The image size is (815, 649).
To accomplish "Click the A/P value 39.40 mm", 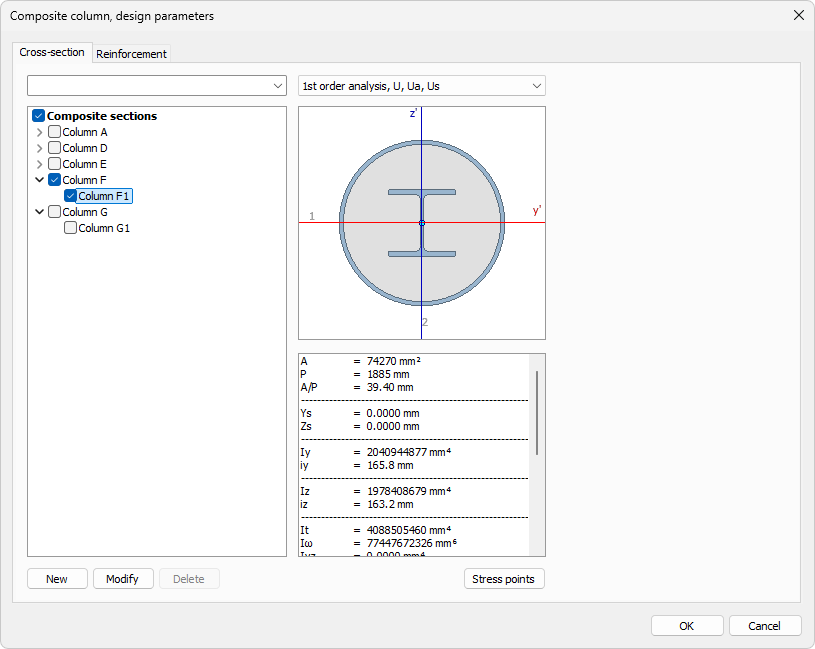I will [390, 387].
